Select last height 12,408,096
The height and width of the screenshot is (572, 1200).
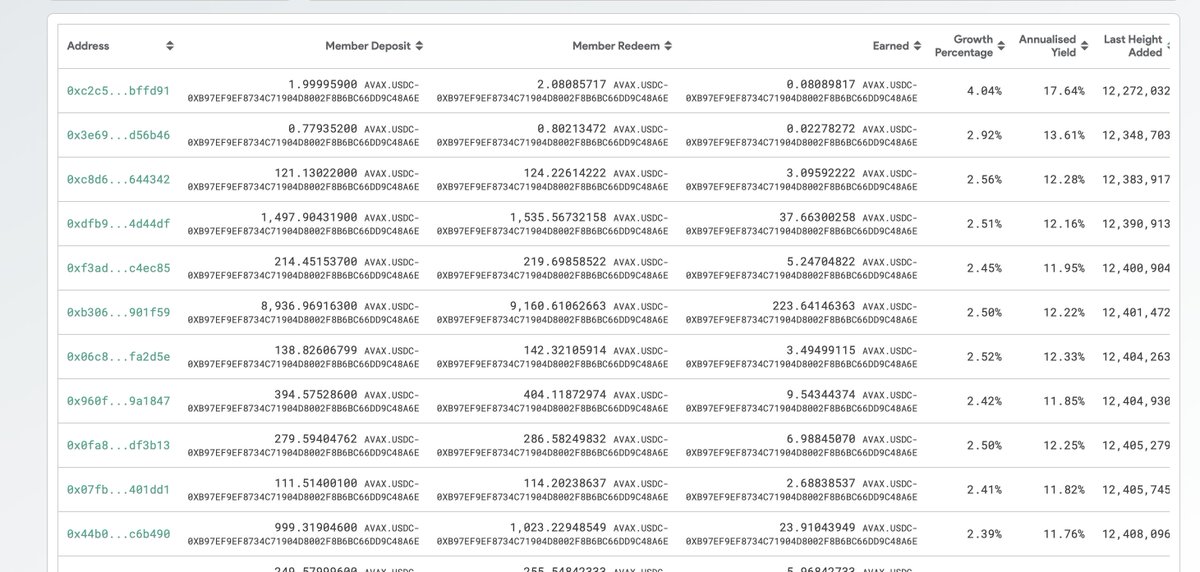pyautogui.click(x=1136, y=534)
